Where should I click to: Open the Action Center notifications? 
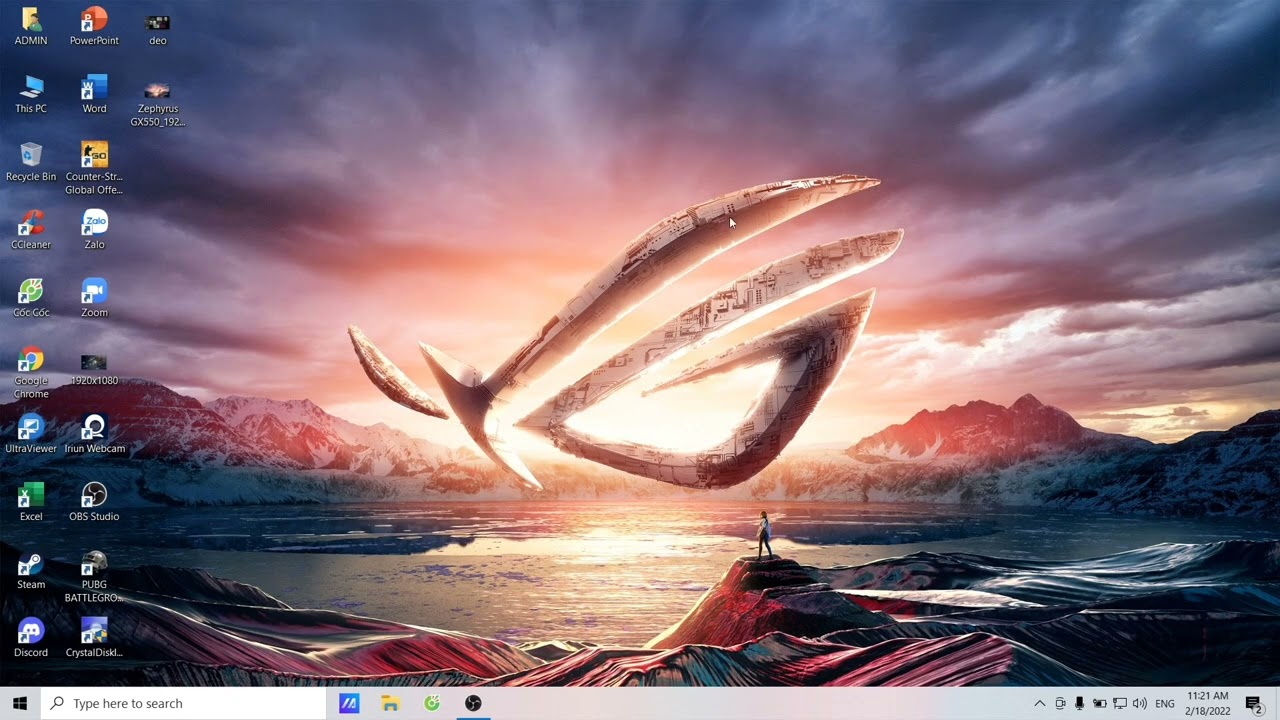point(1254,704)
